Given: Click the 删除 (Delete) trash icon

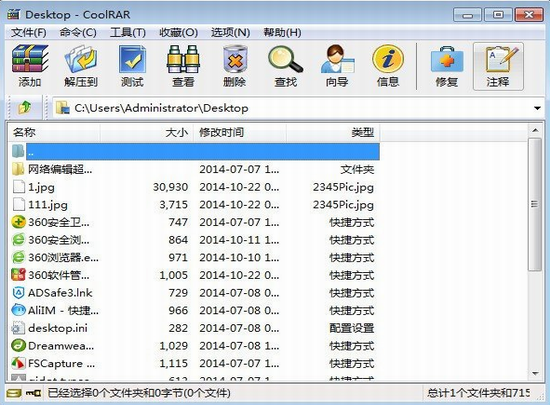Looking at the screenshot, I should (x=234, y=66).
